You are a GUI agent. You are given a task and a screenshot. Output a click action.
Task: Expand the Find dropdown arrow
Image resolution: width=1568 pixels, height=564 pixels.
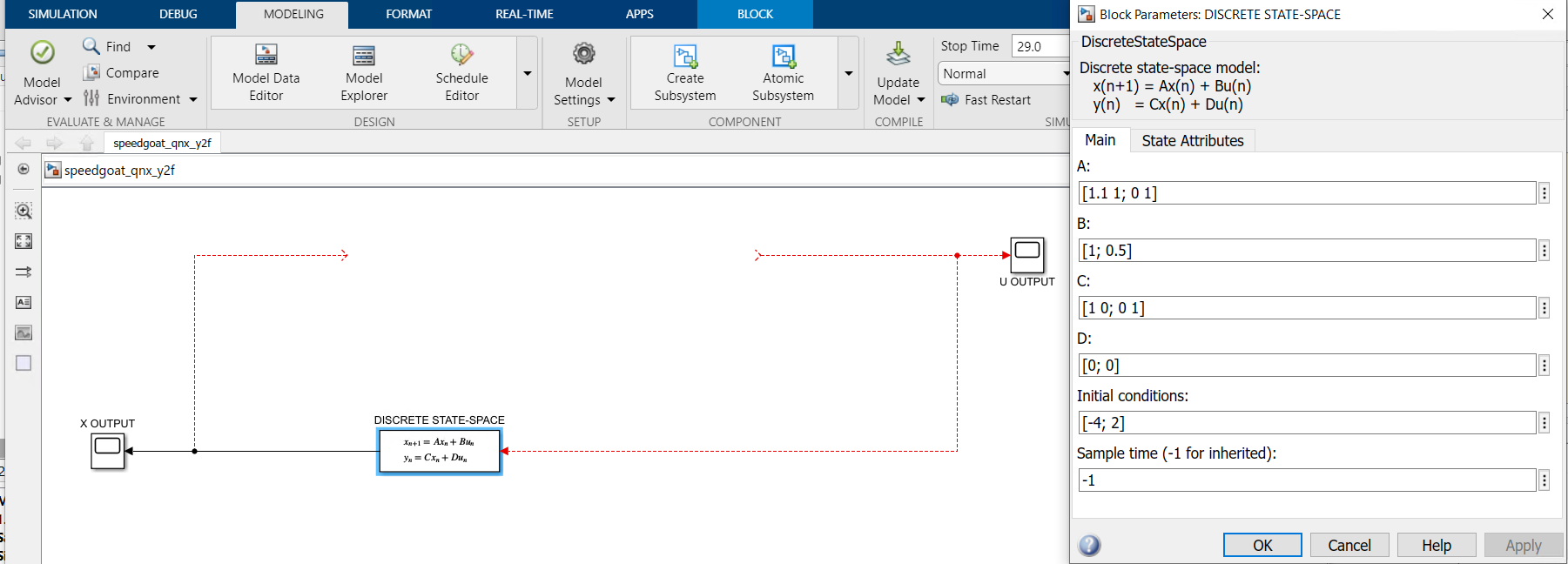click(151, 47)
